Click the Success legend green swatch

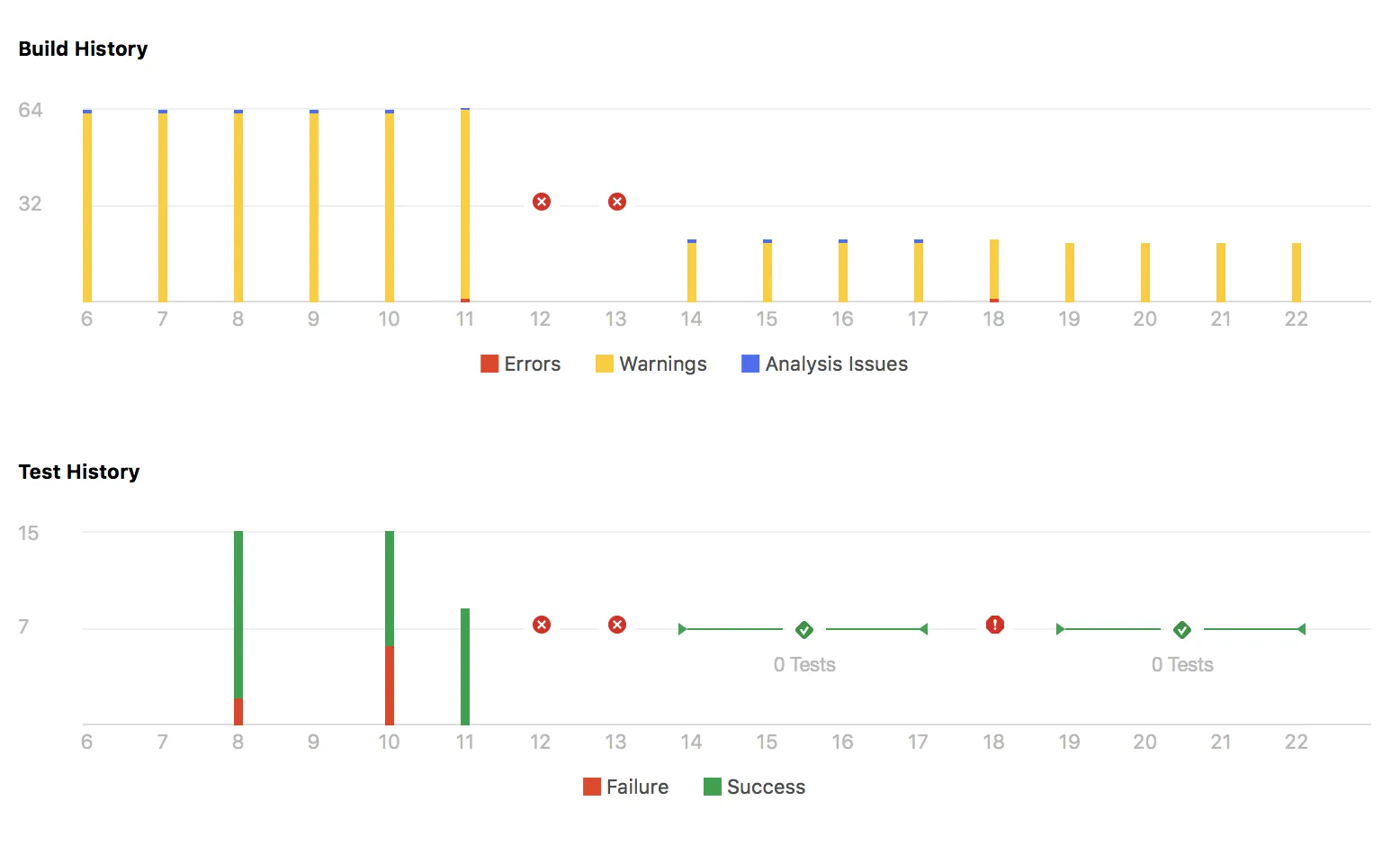[x=713, y=787]
